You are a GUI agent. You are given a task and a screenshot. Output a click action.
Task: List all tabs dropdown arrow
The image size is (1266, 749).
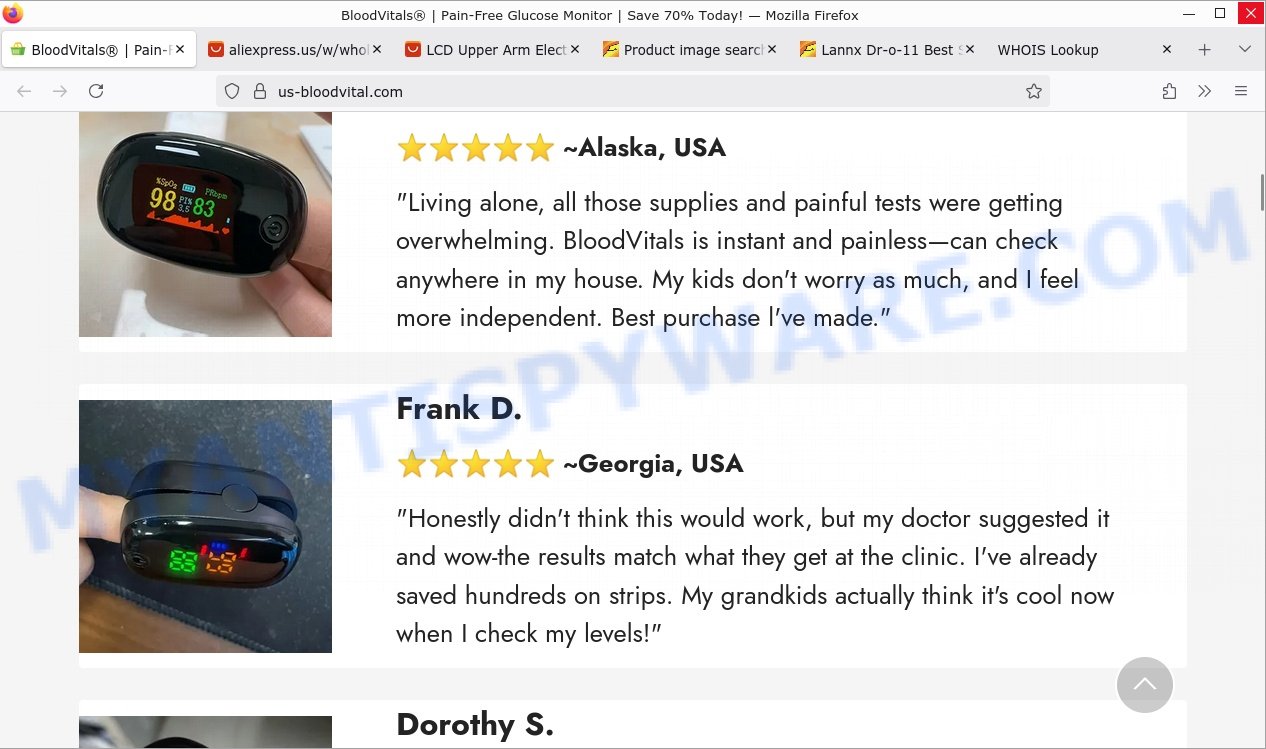click(1244, 49)
